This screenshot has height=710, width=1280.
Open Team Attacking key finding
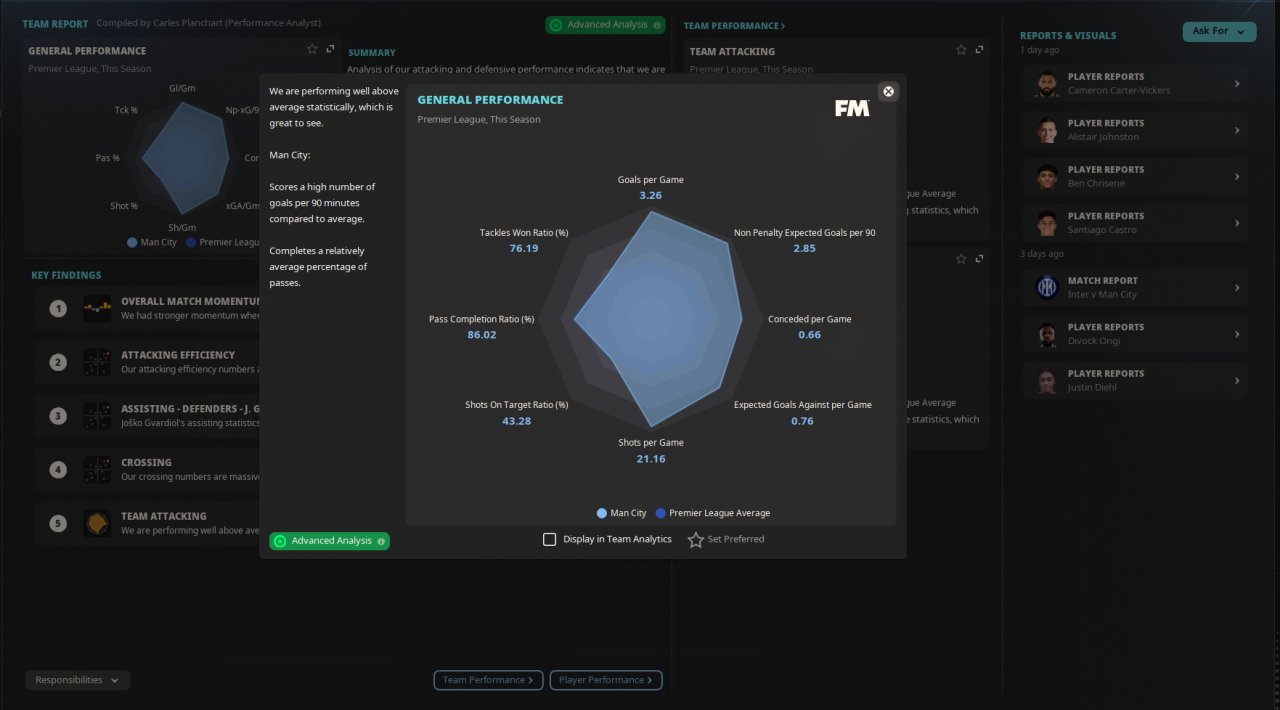(x=147, y=524)
